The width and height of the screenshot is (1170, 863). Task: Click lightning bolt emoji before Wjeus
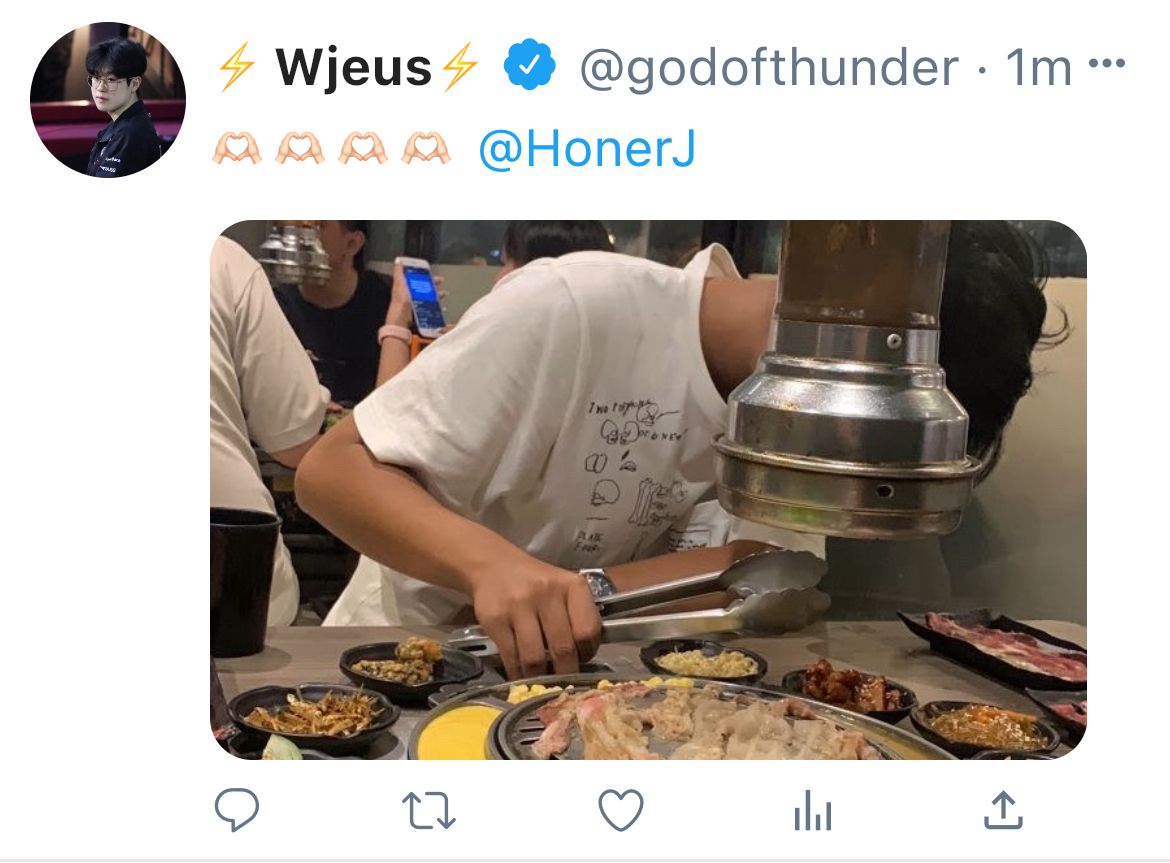[x=237, y=66]
